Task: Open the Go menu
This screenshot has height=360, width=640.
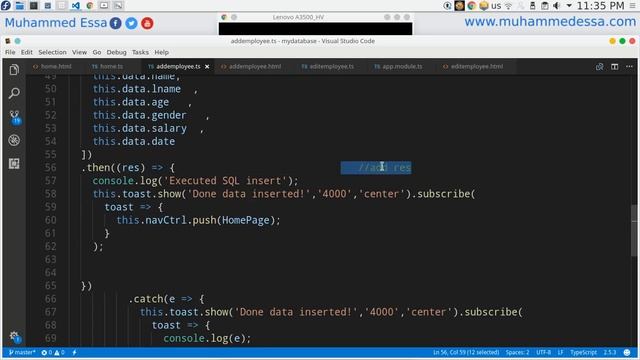Action: click(x=97, y=52)
